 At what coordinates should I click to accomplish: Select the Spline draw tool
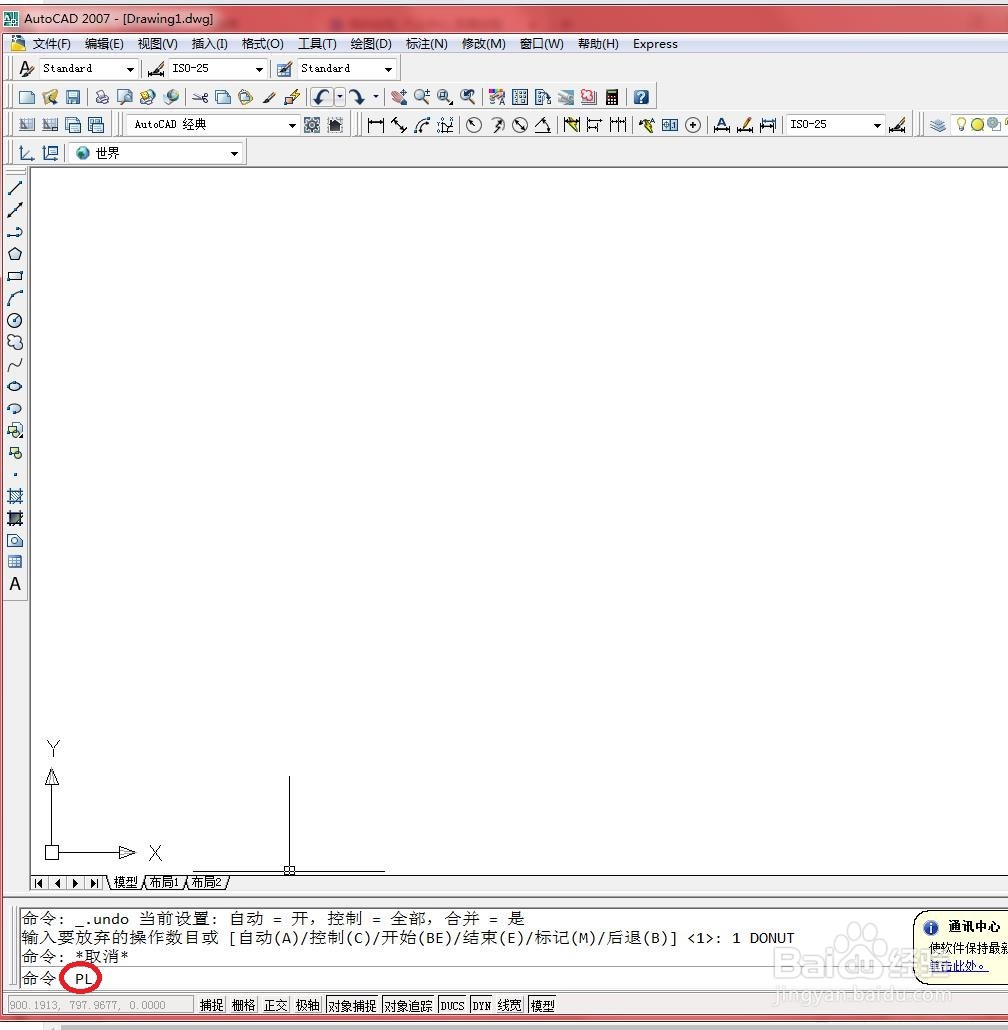click(15, 365)
